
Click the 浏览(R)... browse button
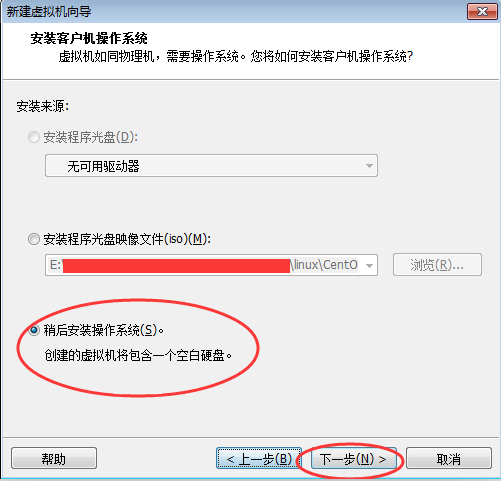(437, 265)
